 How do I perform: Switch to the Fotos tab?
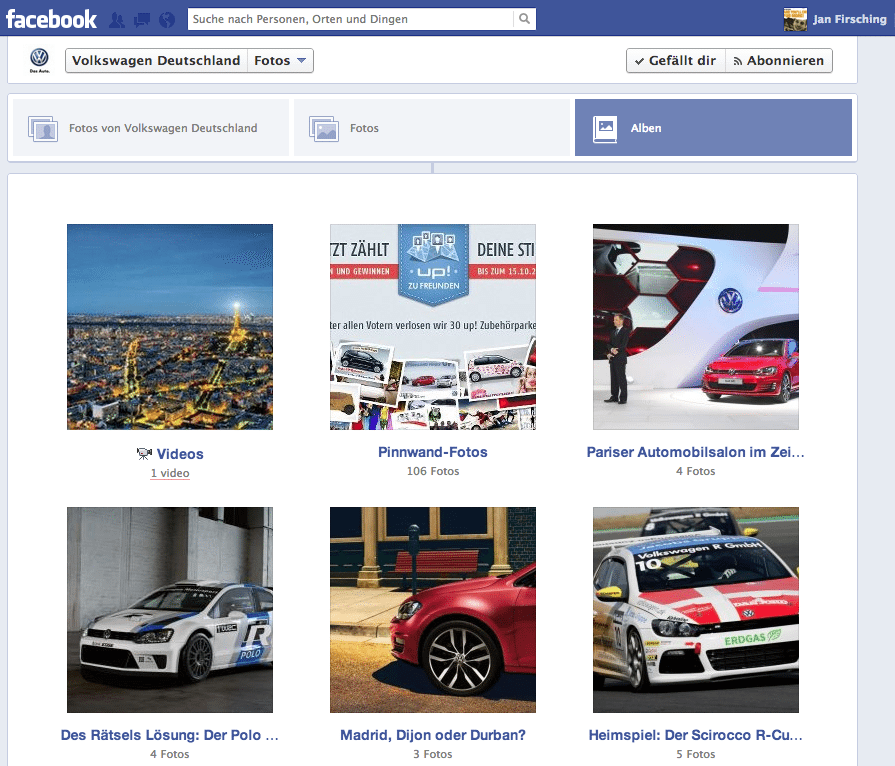click(x=432, y=127)
